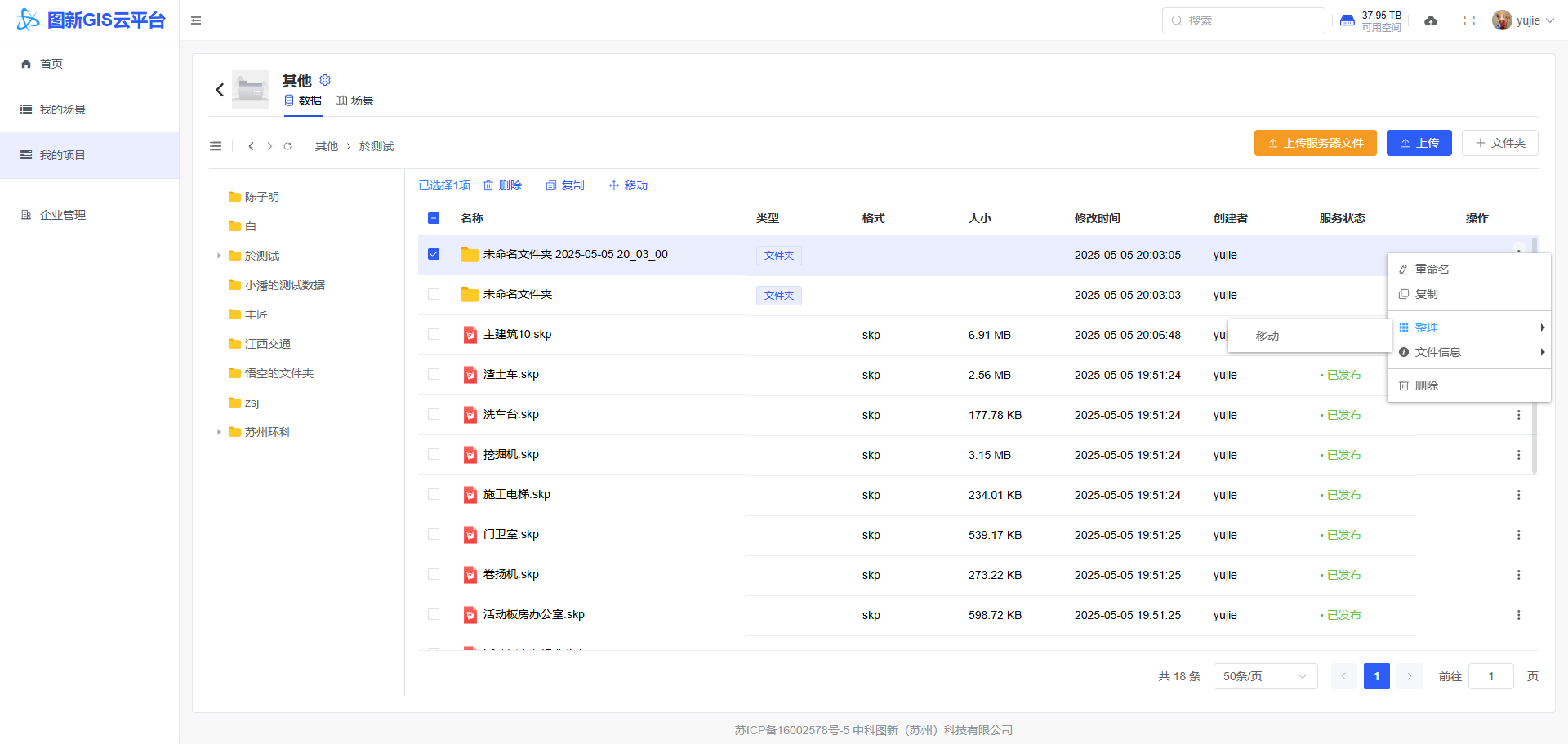Check the 门卫室.skp checkbox

[434, 534]
